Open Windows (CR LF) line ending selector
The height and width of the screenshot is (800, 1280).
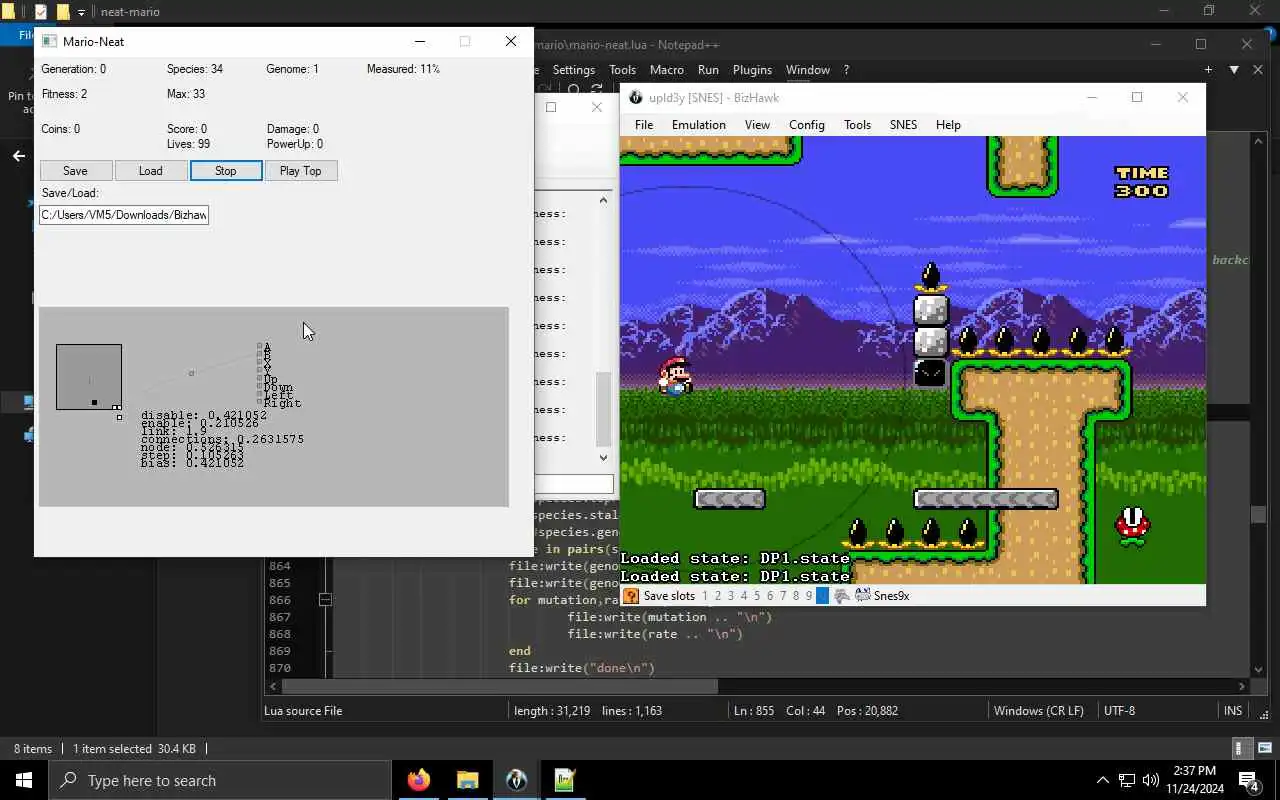click(x=1038, y=711)
